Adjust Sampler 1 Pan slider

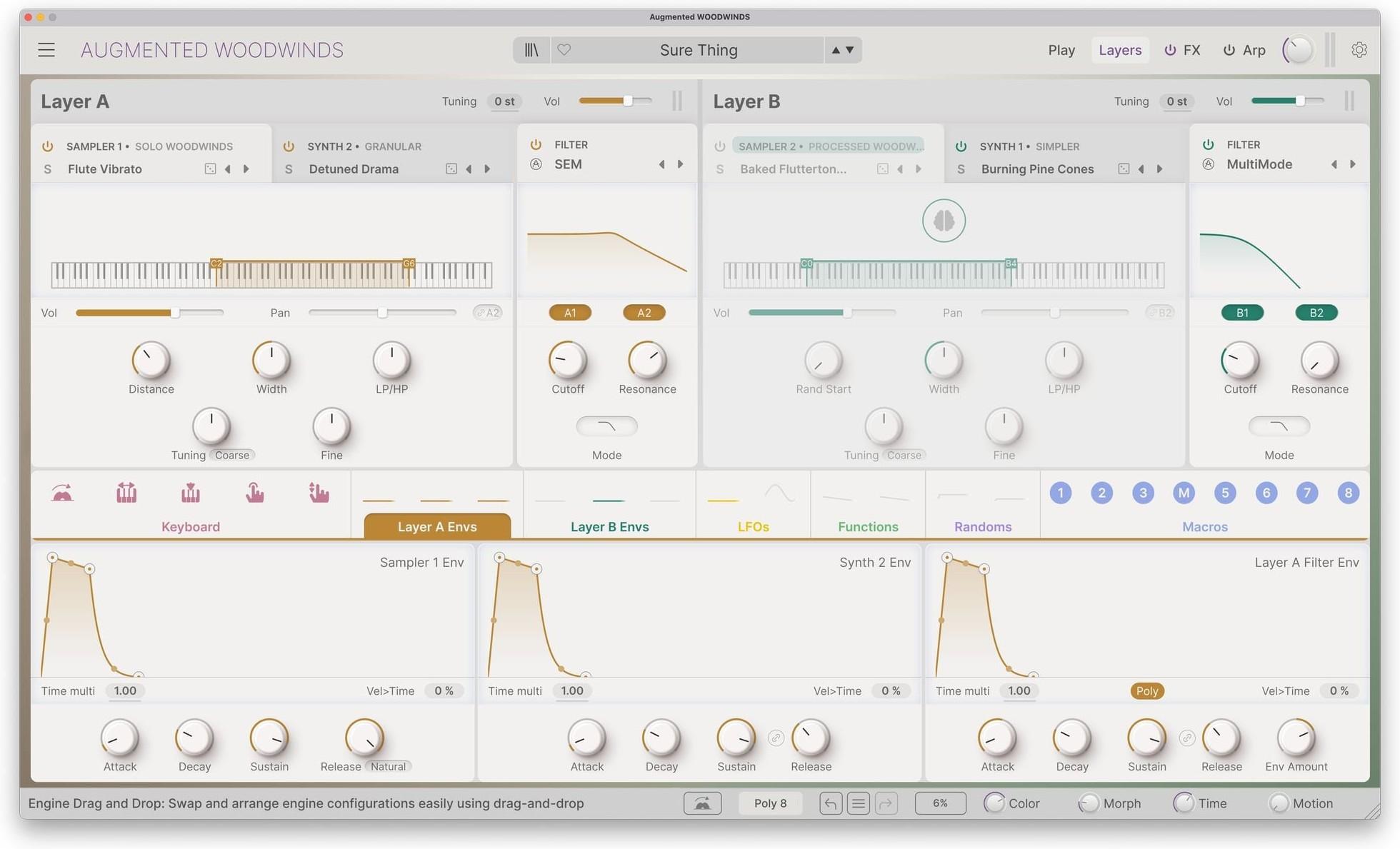point(382,313)
